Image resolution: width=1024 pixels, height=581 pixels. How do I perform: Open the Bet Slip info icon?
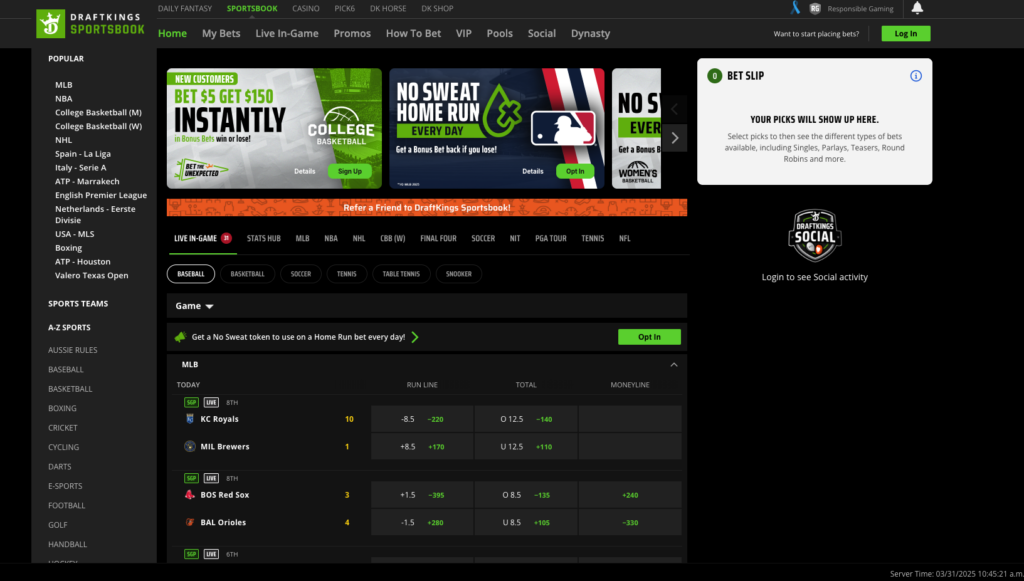pos(915,76)
